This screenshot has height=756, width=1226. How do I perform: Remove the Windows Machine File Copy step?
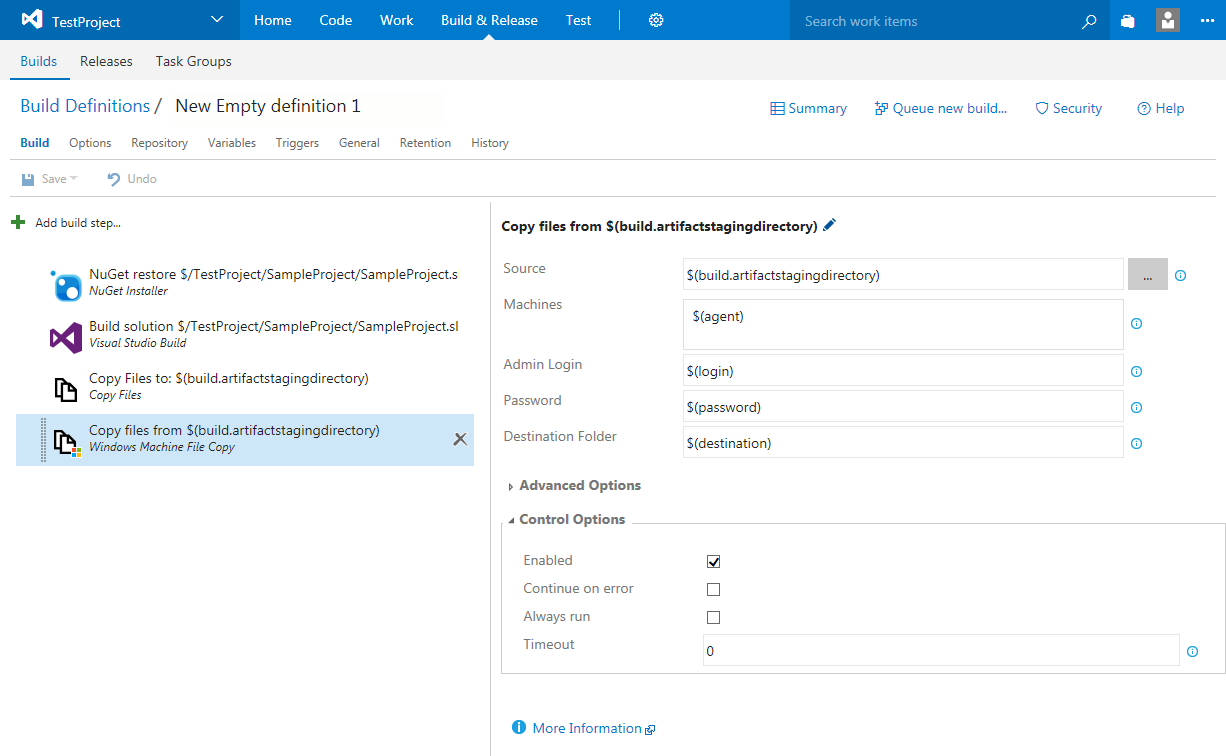point(460,439)
